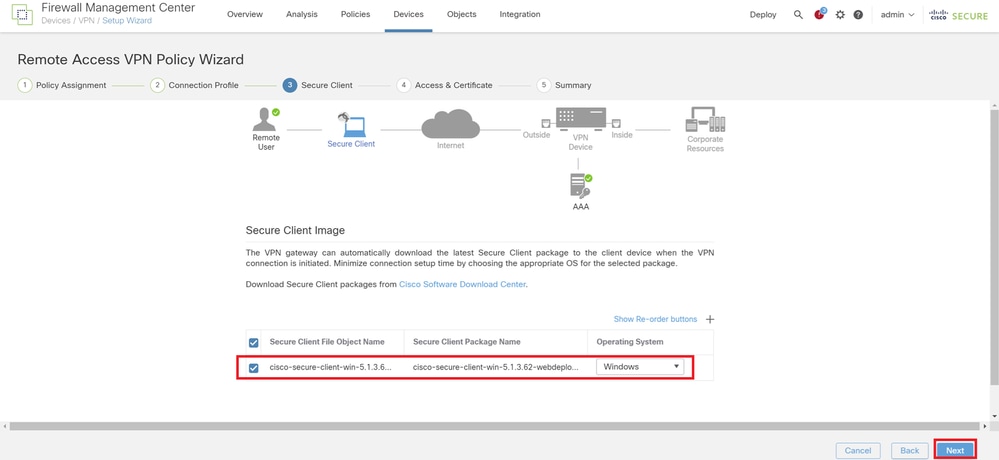Click the horizontal scrollbar at bottom
Image resolution: width=999 pixels, height=460 pixels.
click(494, 426)
